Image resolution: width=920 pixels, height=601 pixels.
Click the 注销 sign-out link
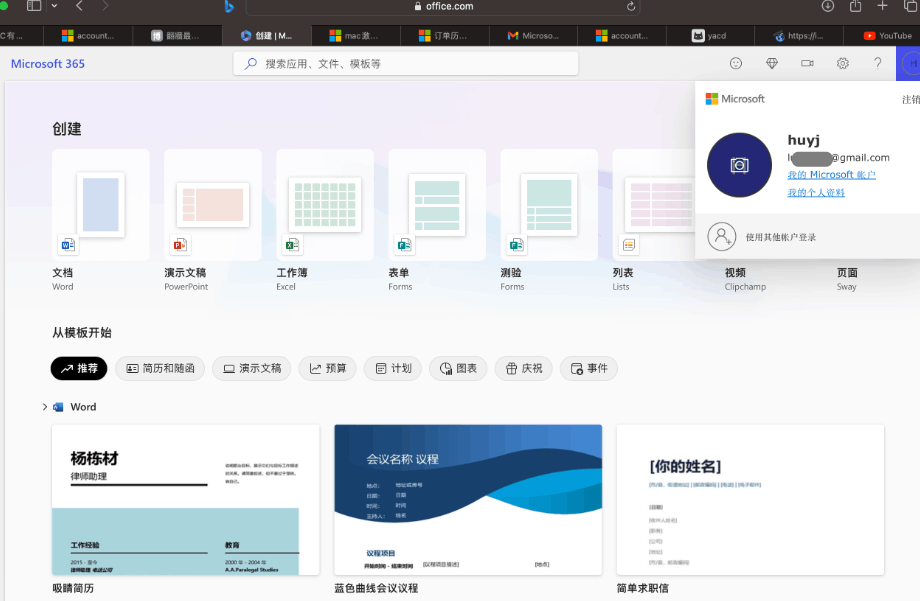911,99
